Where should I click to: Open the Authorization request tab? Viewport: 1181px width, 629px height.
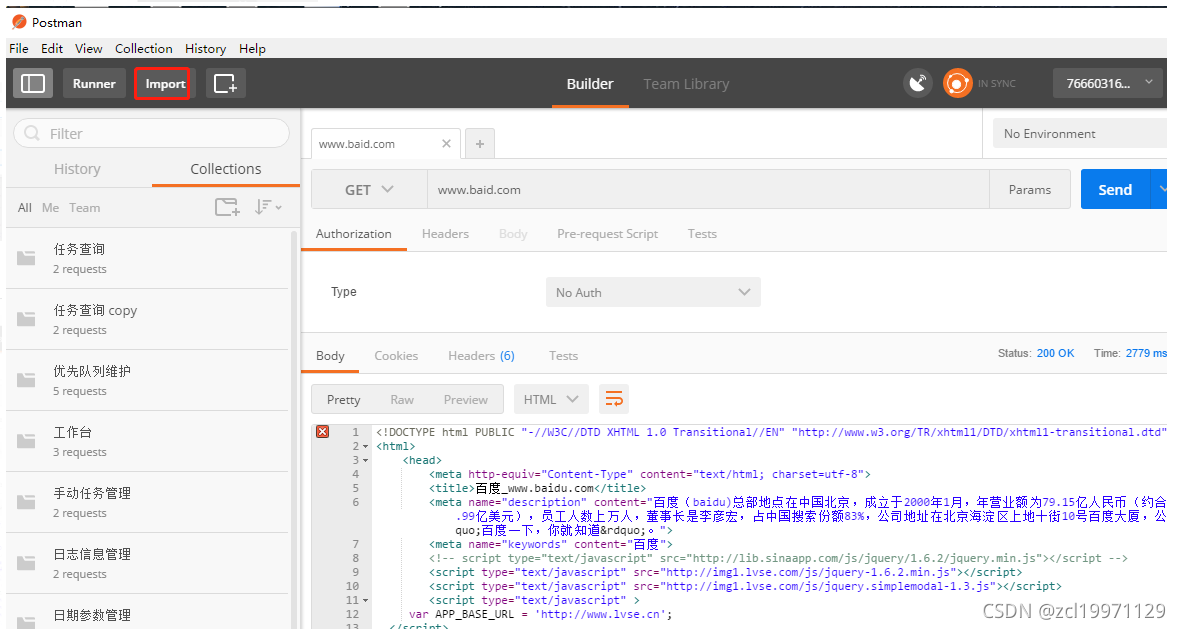click(x=353, y=234)
